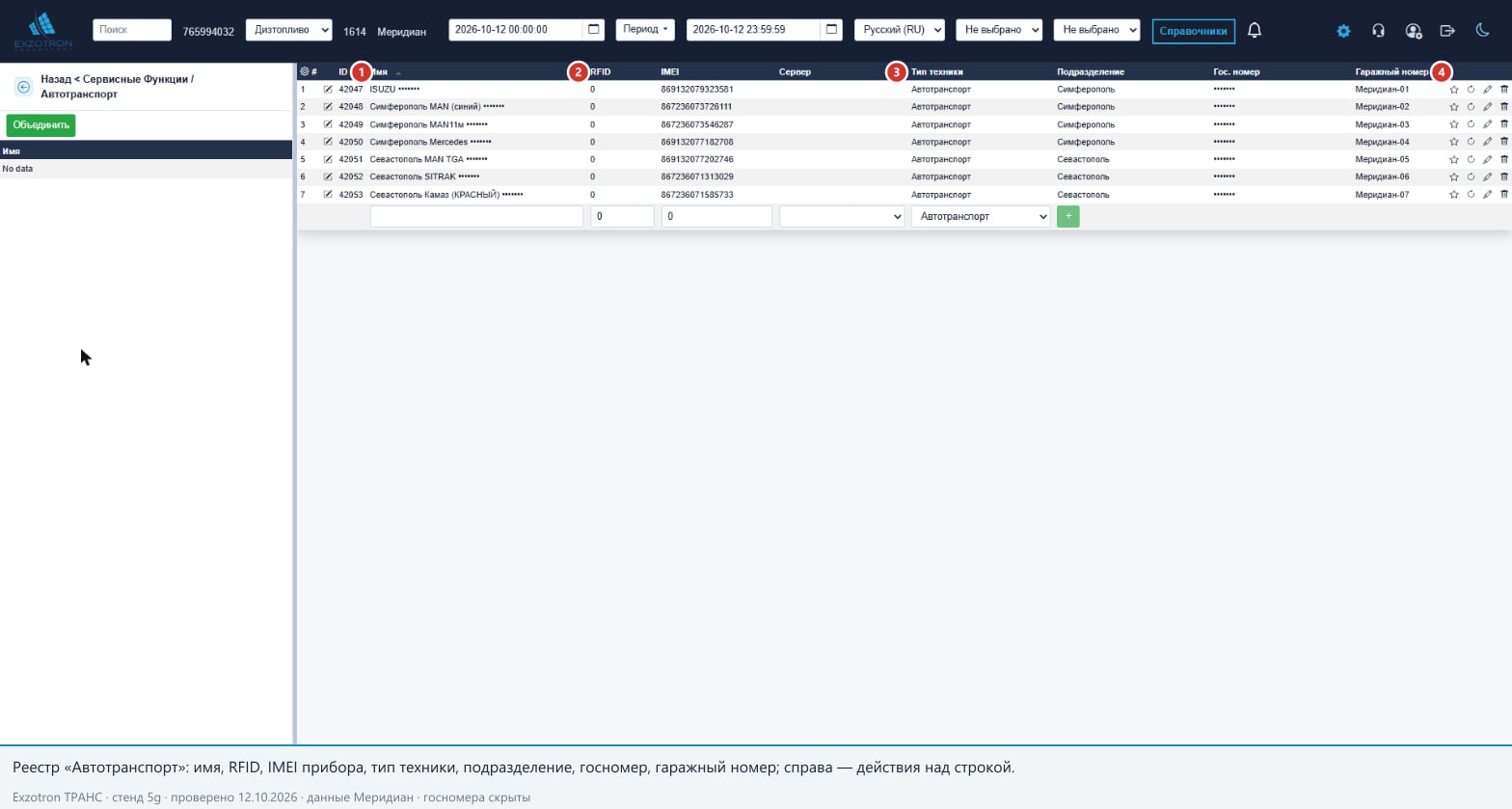Focus the empty name input in new row

pyautogui.click(x=476, y=216)
